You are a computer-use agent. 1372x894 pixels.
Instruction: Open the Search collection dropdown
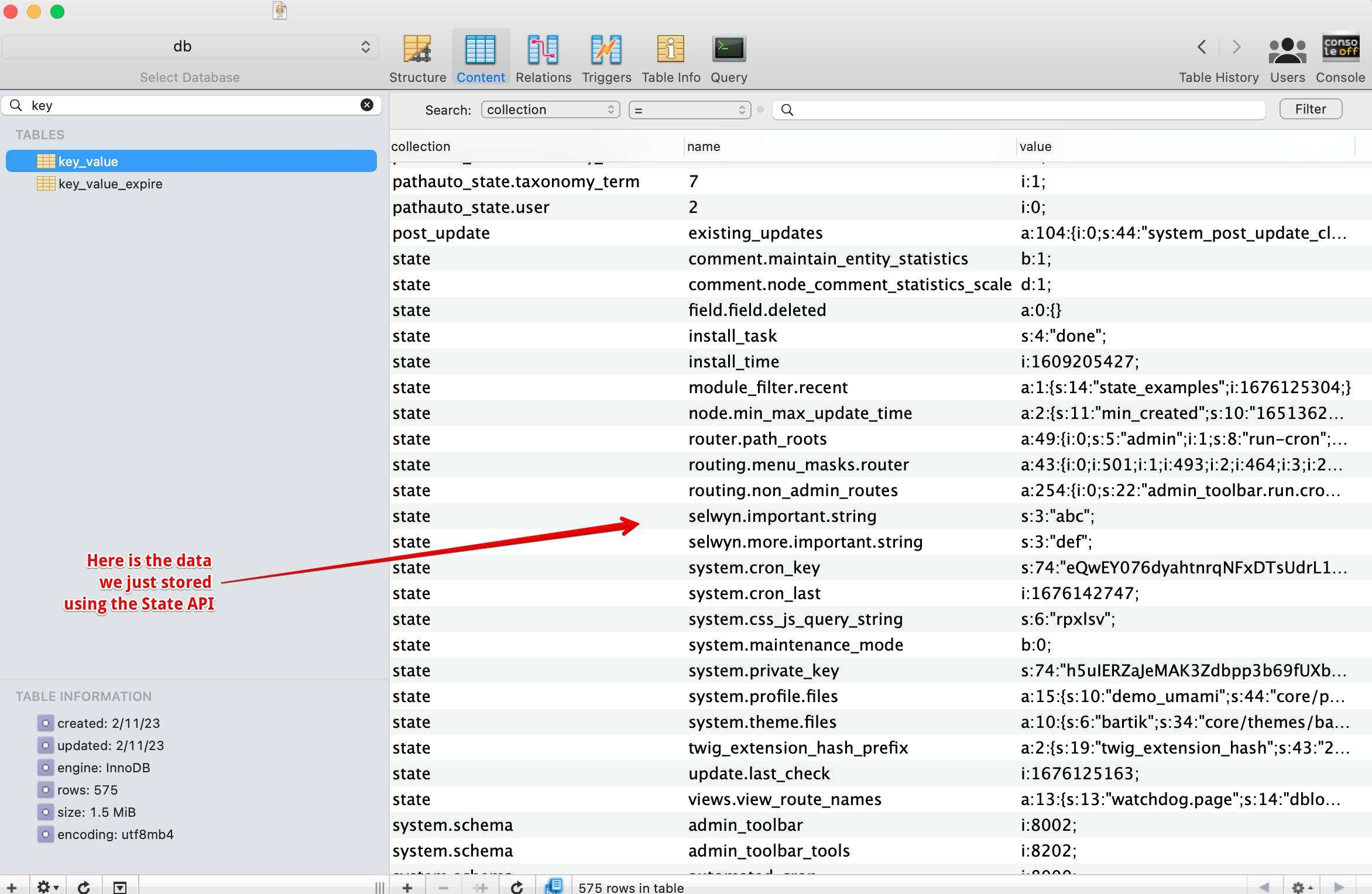[x=549, y=109]
